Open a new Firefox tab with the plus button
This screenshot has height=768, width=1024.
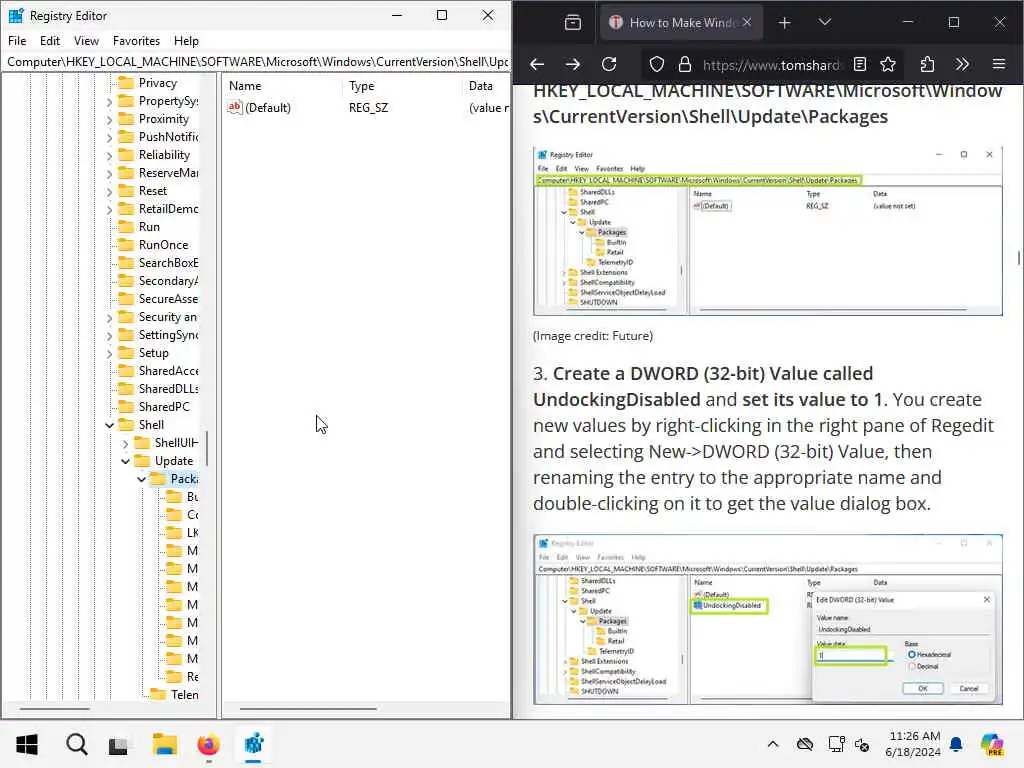784,23
